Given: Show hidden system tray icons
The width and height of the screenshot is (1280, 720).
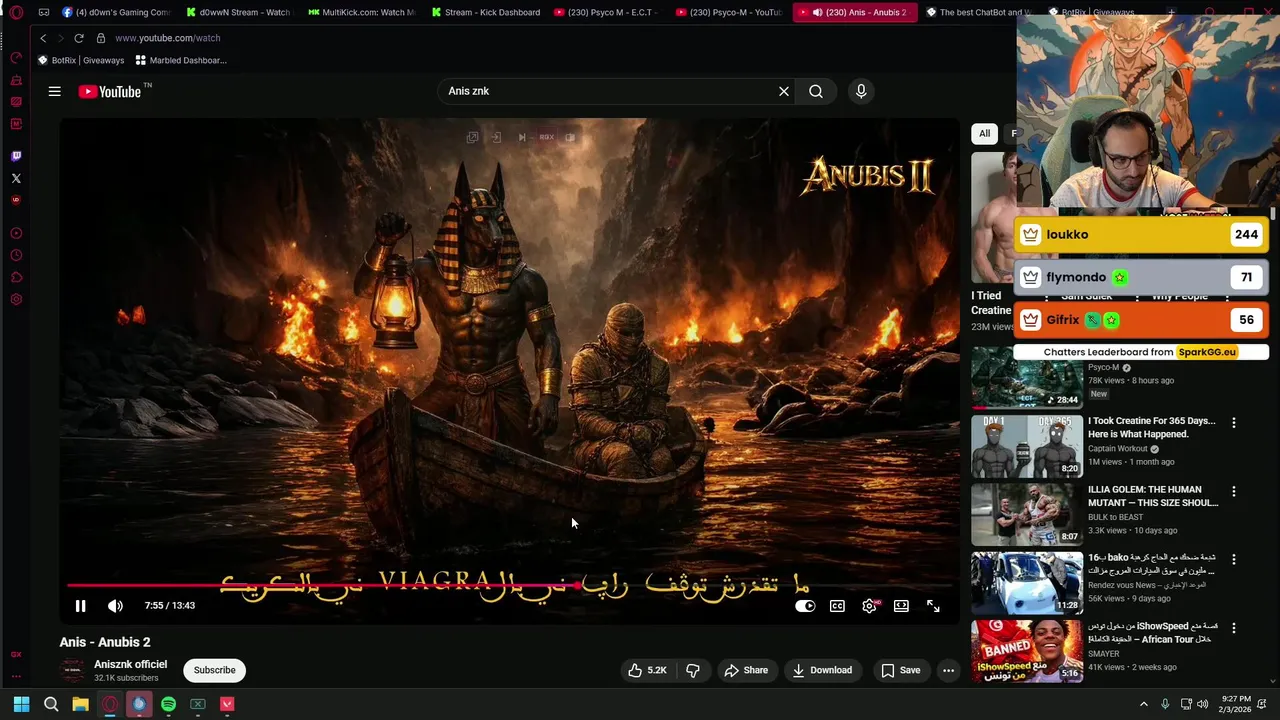Looking at the screenshot, I should point(1143,704).
